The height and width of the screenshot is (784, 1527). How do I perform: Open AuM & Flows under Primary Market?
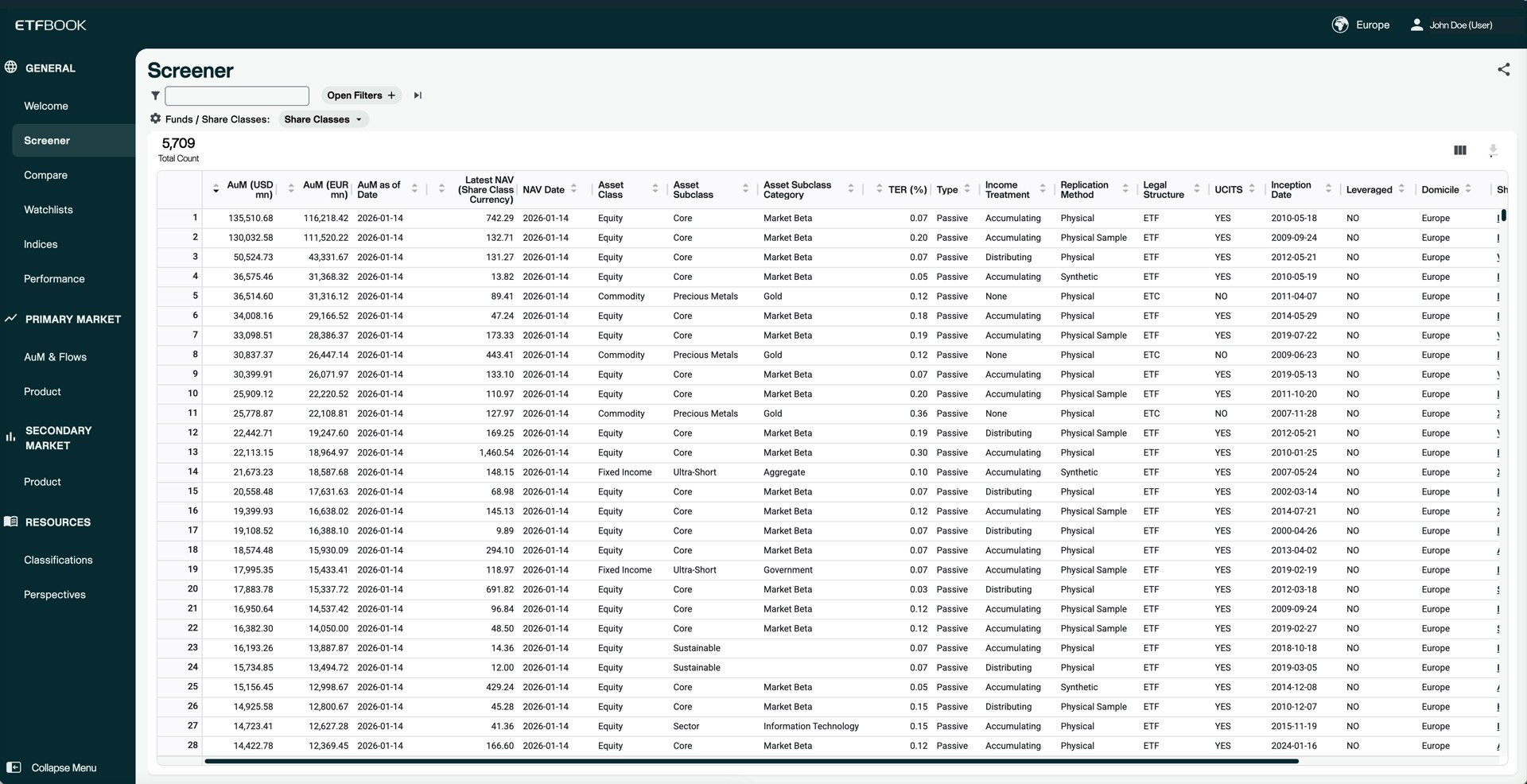tap(55, 357)
